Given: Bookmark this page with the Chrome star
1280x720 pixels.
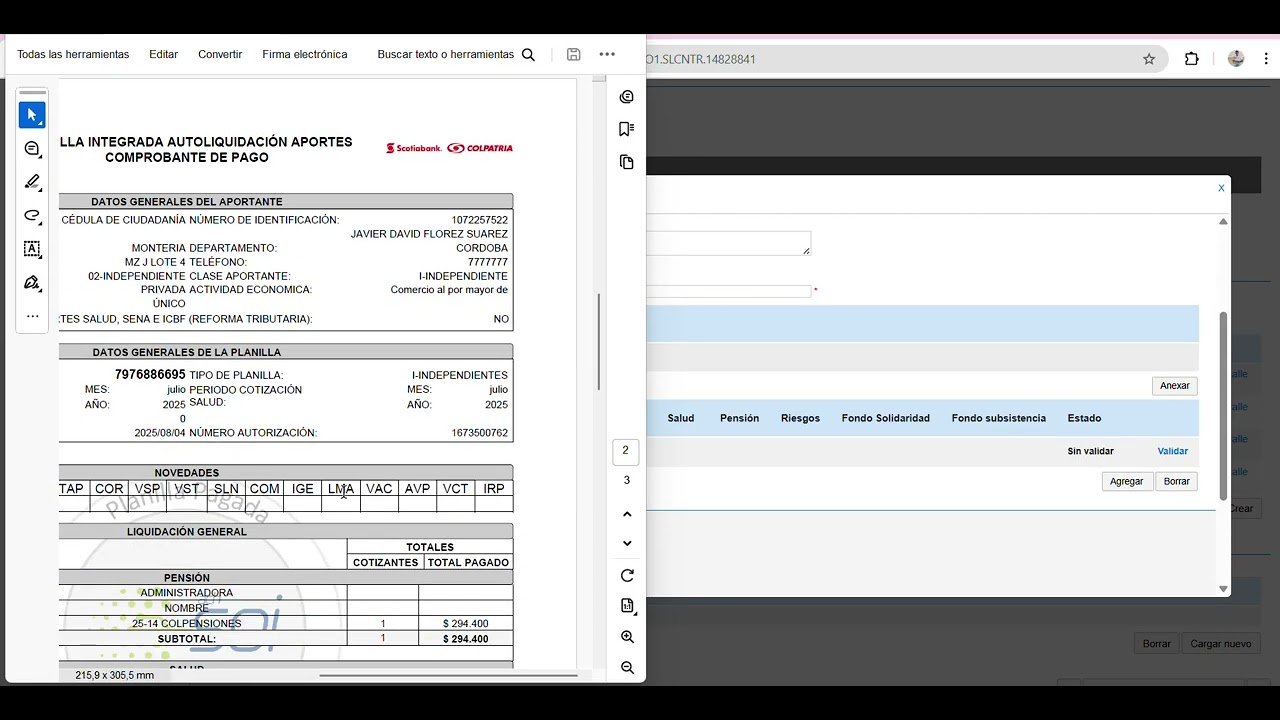Looking at the screenshot, I should pos(1149,59).
